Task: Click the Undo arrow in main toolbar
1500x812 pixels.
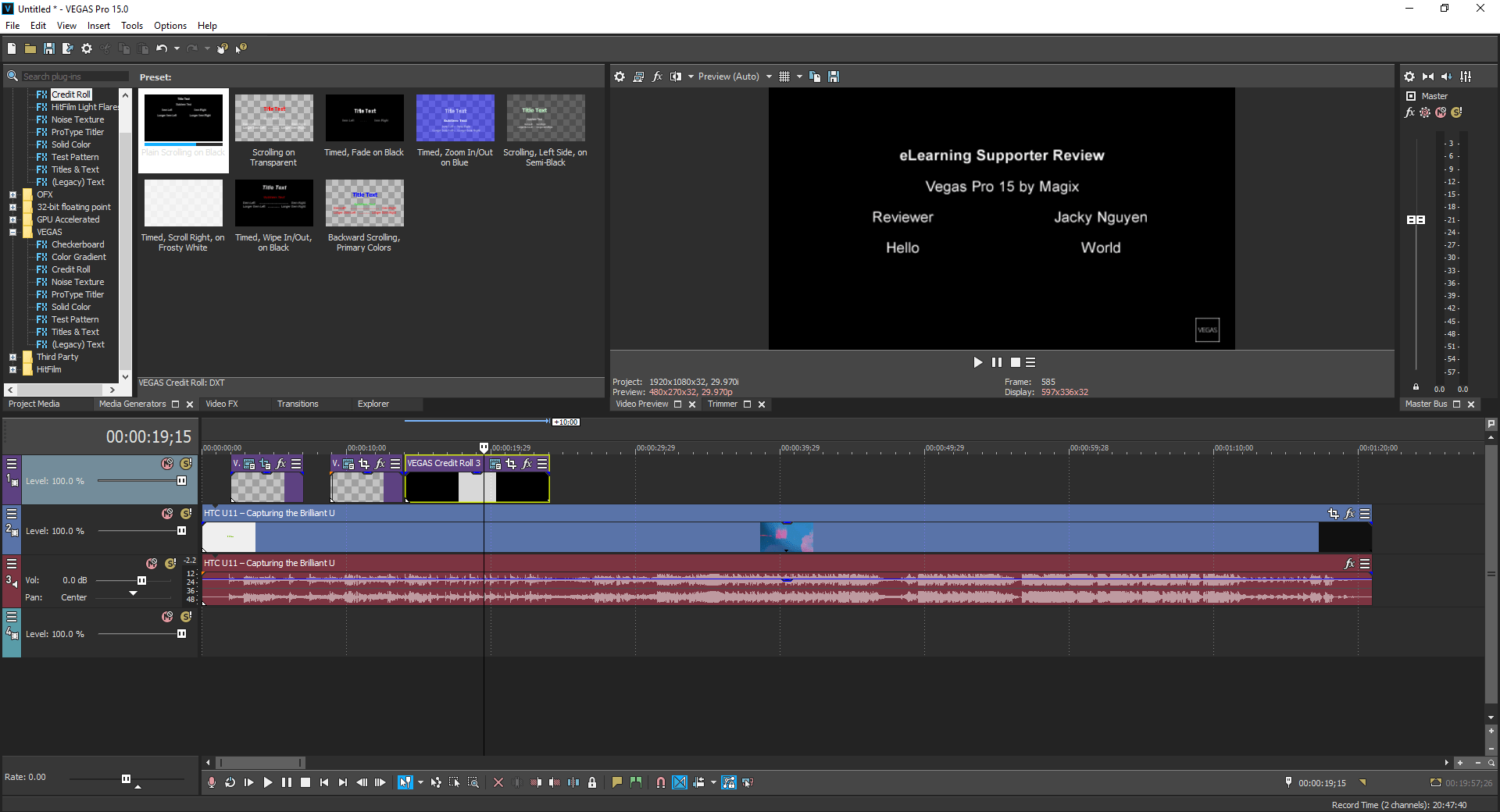Action: point(162,48)
